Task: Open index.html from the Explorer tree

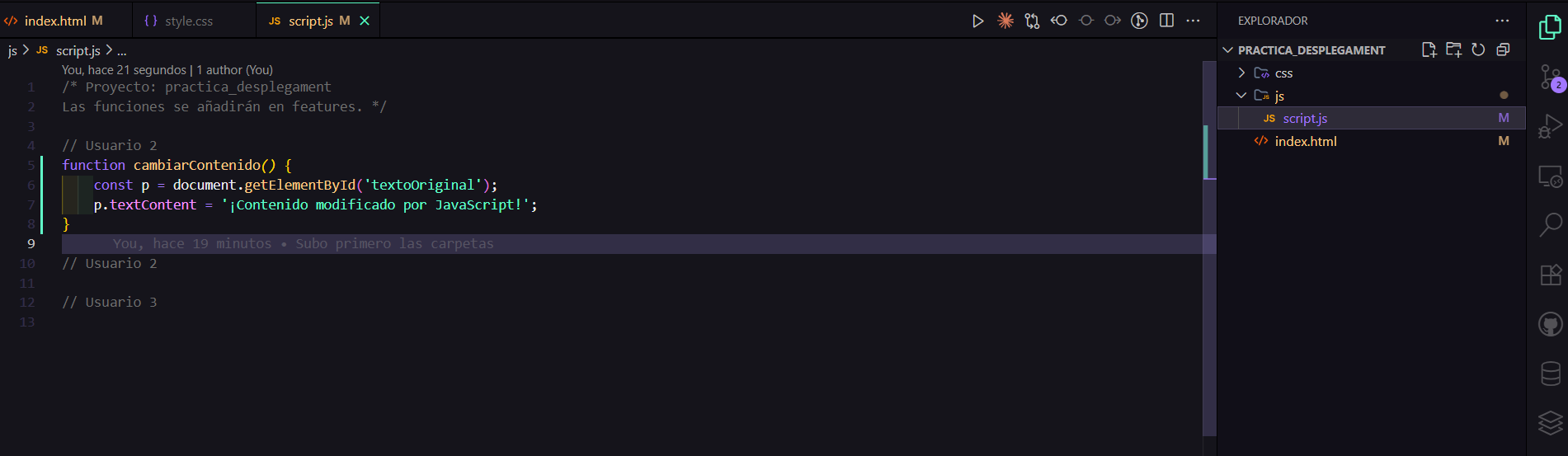Action: [1305, 141]
